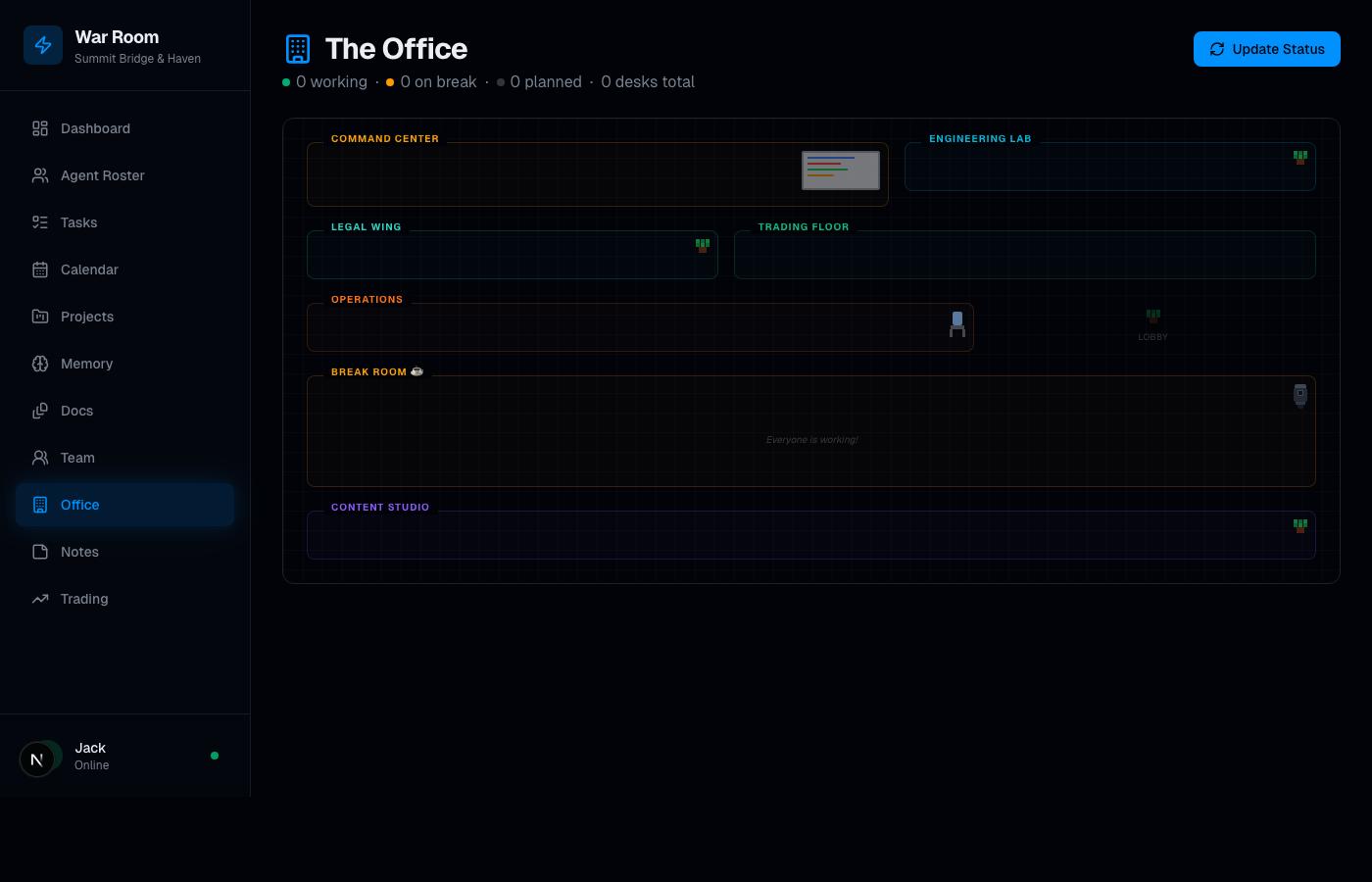
Task: Toggle the working status indicator dot
Action: [287, 82]
